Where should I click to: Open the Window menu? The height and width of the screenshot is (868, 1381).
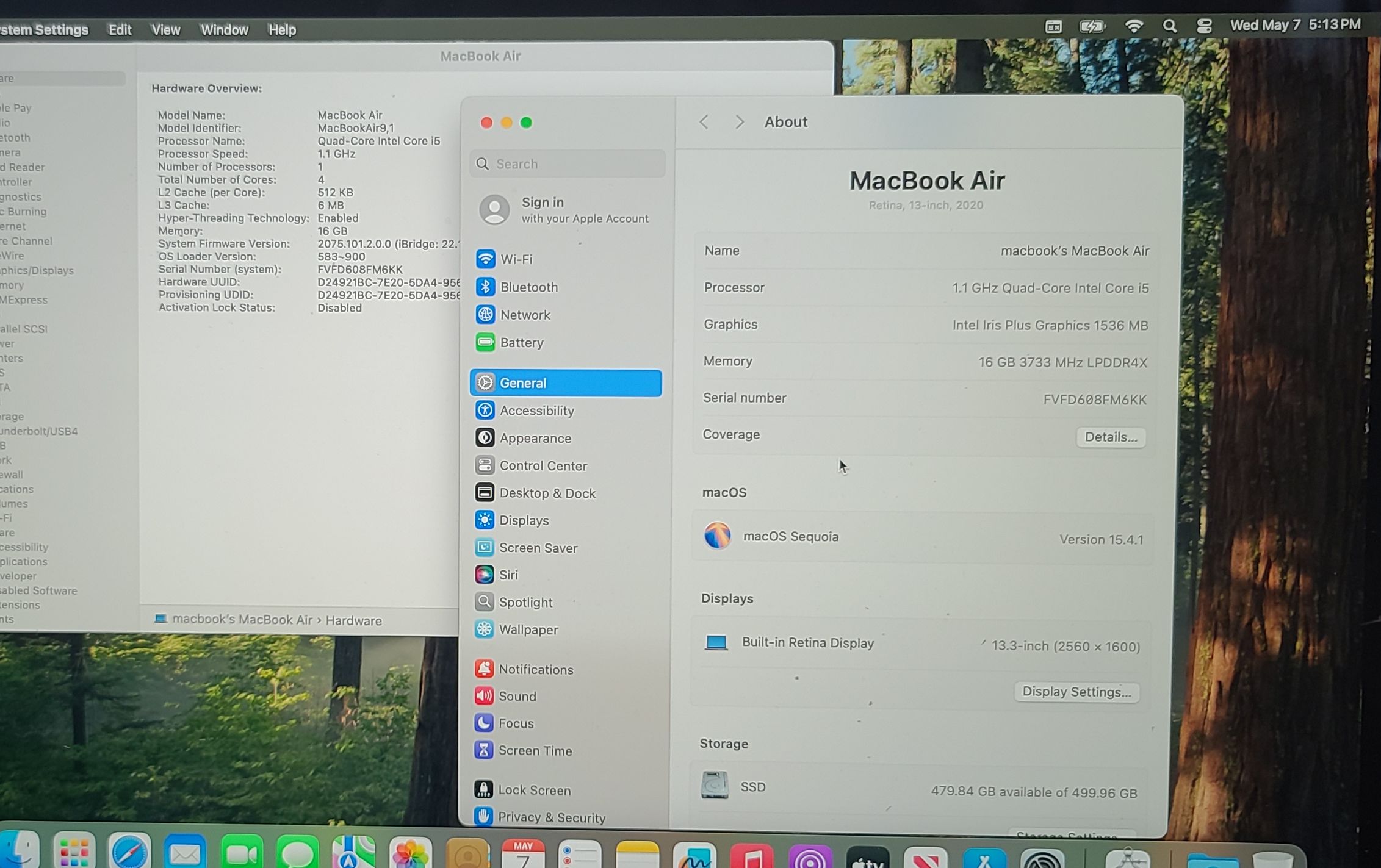[x=224, y=30]
